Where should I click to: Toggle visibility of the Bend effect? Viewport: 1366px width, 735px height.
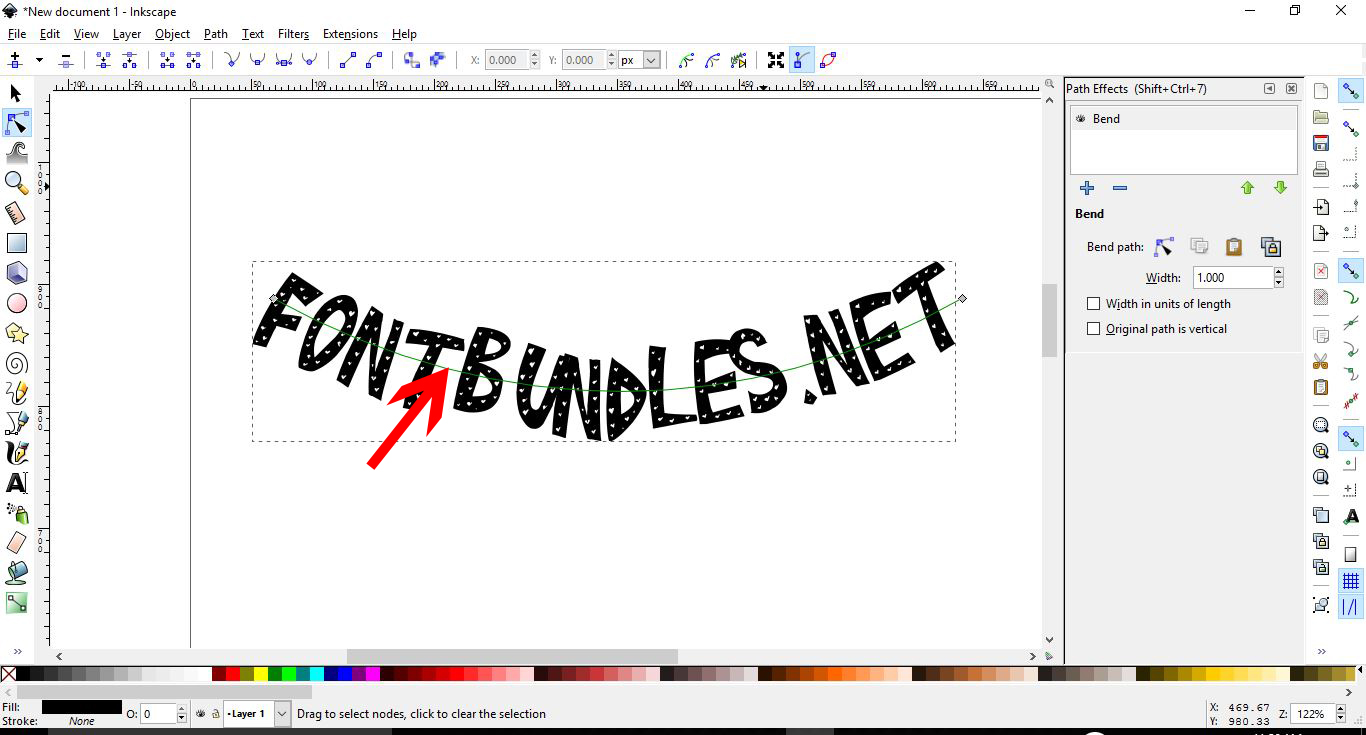[1080, 118]
